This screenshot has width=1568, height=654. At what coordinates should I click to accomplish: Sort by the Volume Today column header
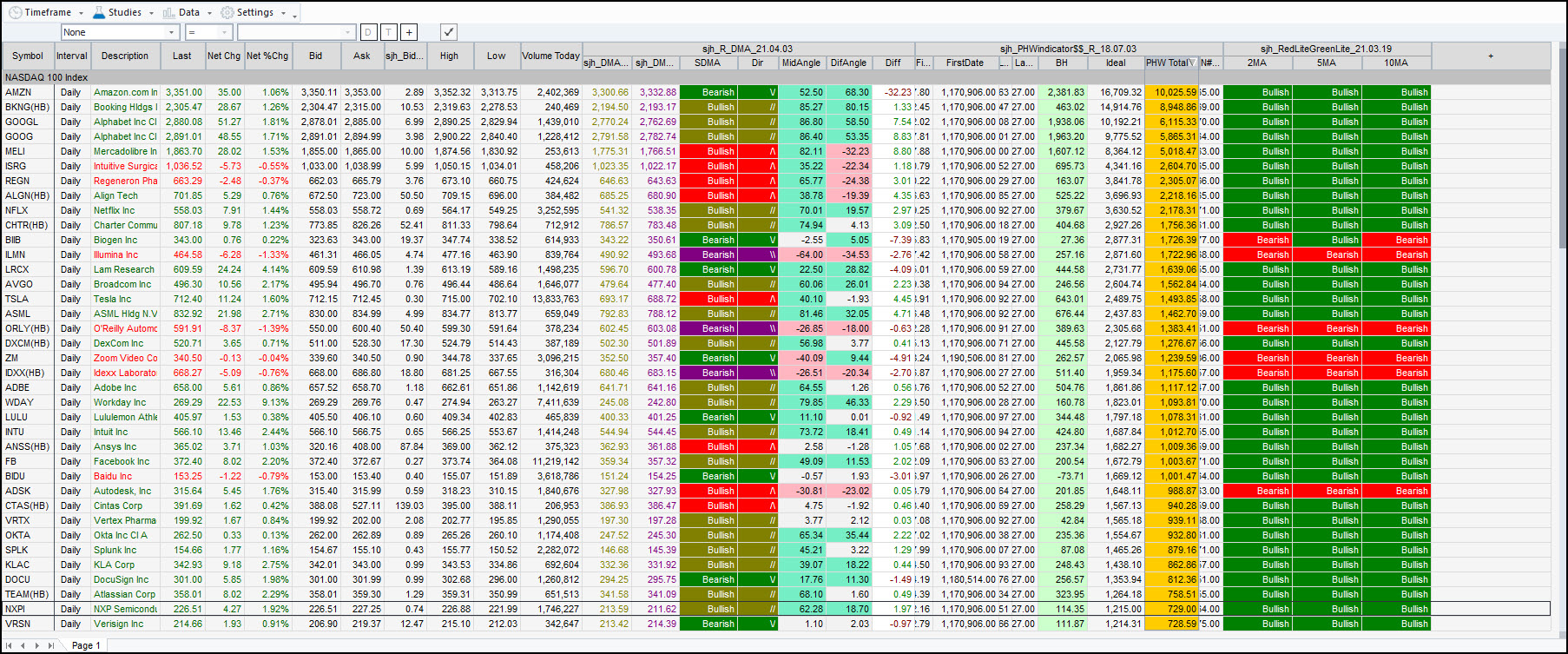[550, 56]
